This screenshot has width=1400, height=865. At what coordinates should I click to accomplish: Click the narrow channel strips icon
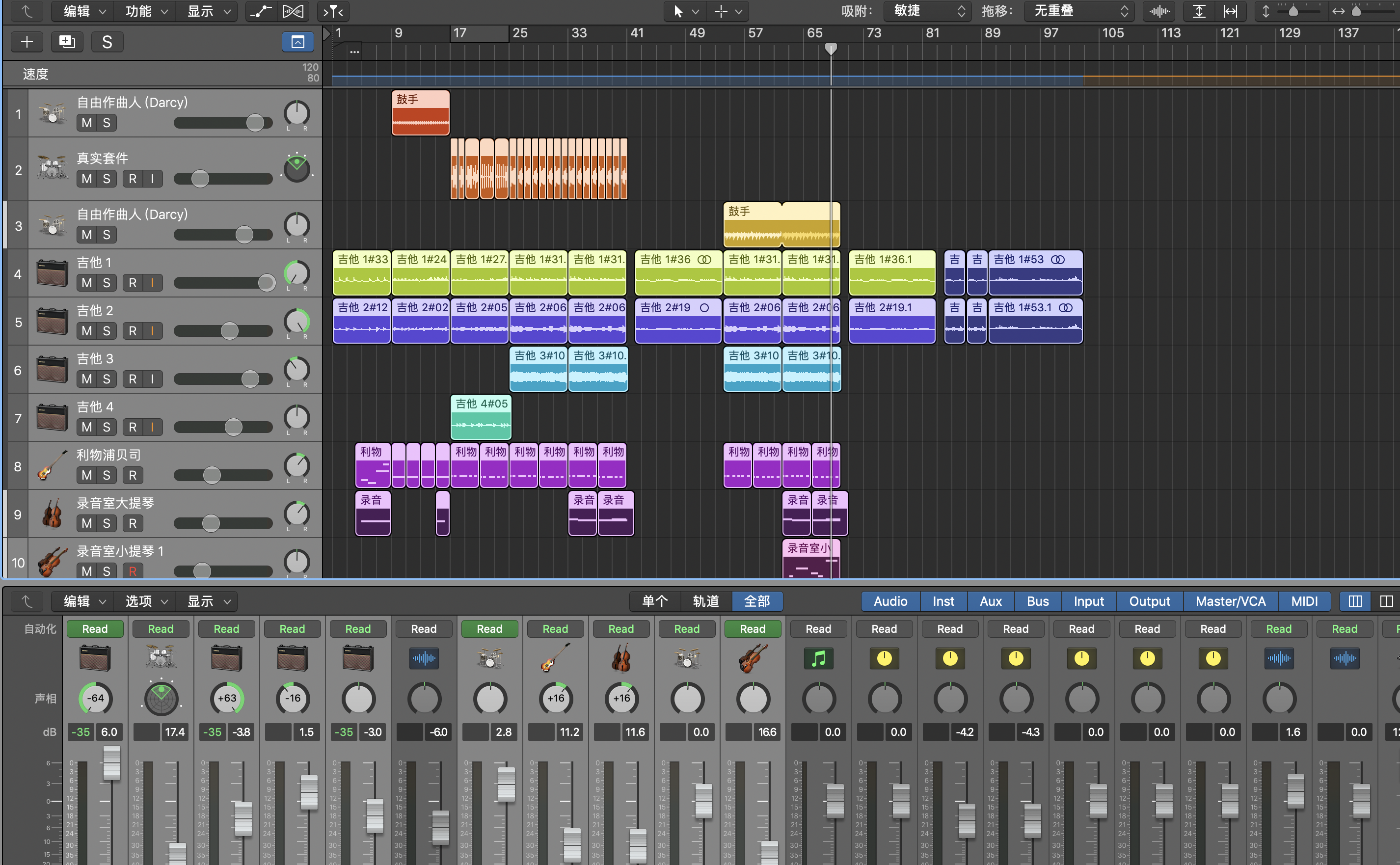pyautogui.click(x=1355, y=601)
